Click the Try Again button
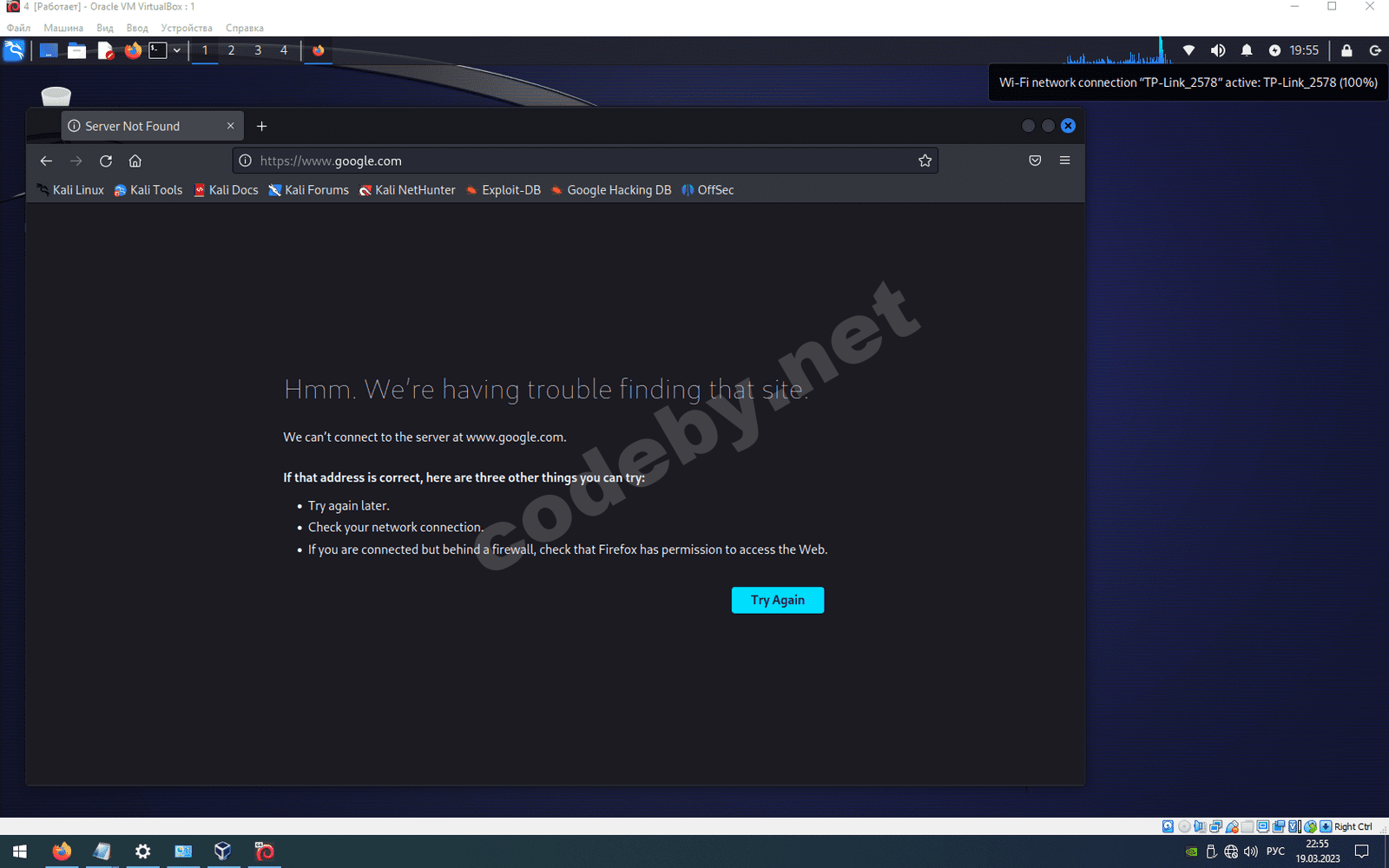This screenshot has height=868, width=1389. pyautogui.click(x=778, y=600)
